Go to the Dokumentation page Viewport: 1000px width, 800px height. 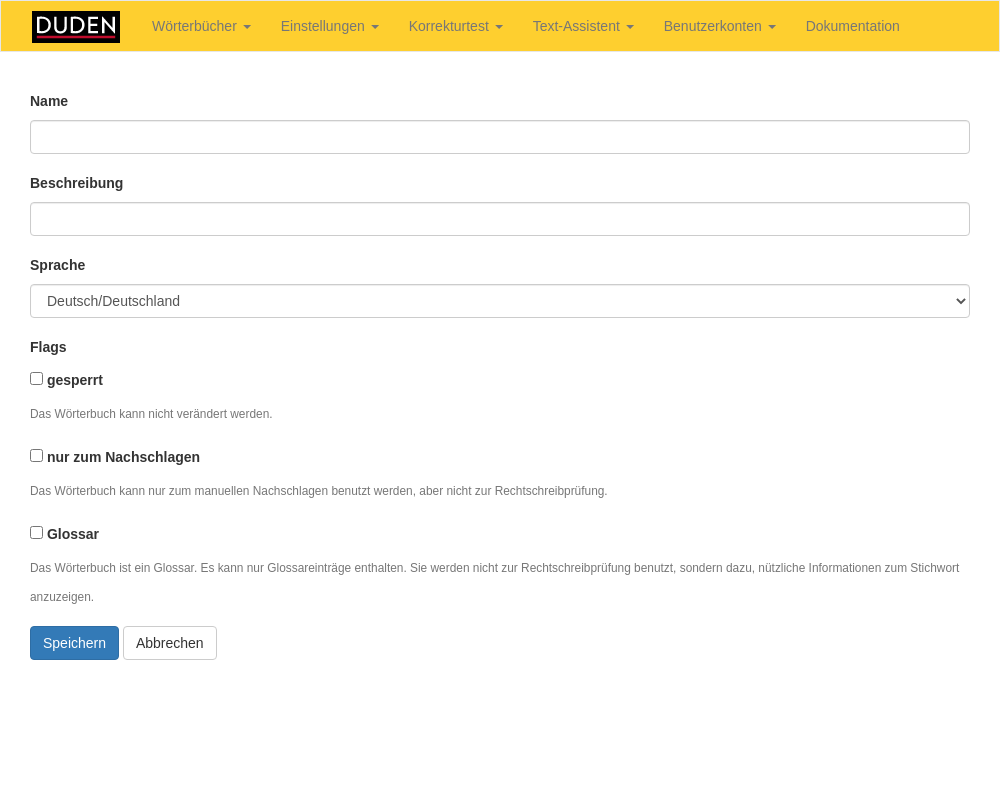pos(852,26)
